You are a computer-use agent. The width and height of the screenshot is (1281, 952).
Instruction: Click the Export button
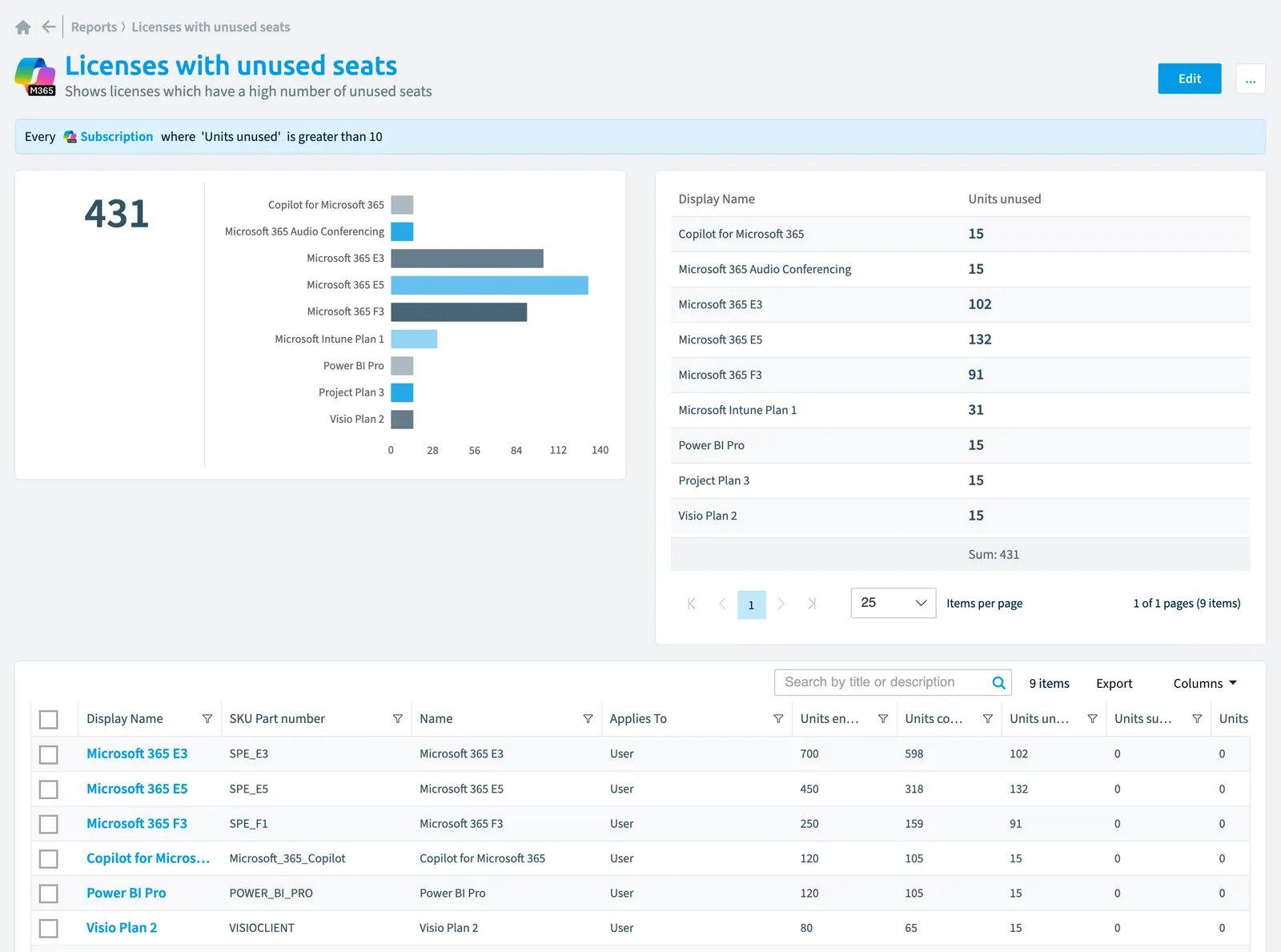[1114, 683]
